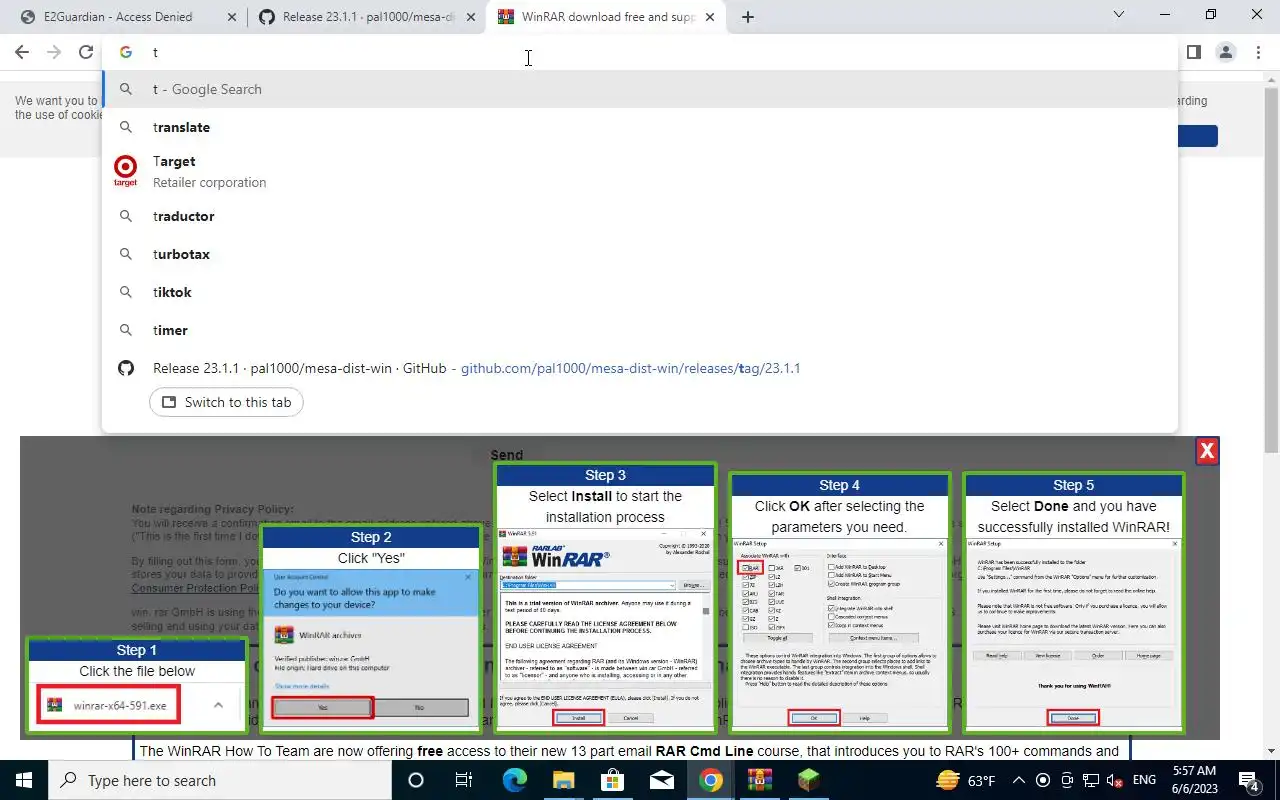Image resolution: width=1280 pixels, height=800 pixels.
Task: Open the green block app on the taskbar
Action: click(x=808, y=780)
